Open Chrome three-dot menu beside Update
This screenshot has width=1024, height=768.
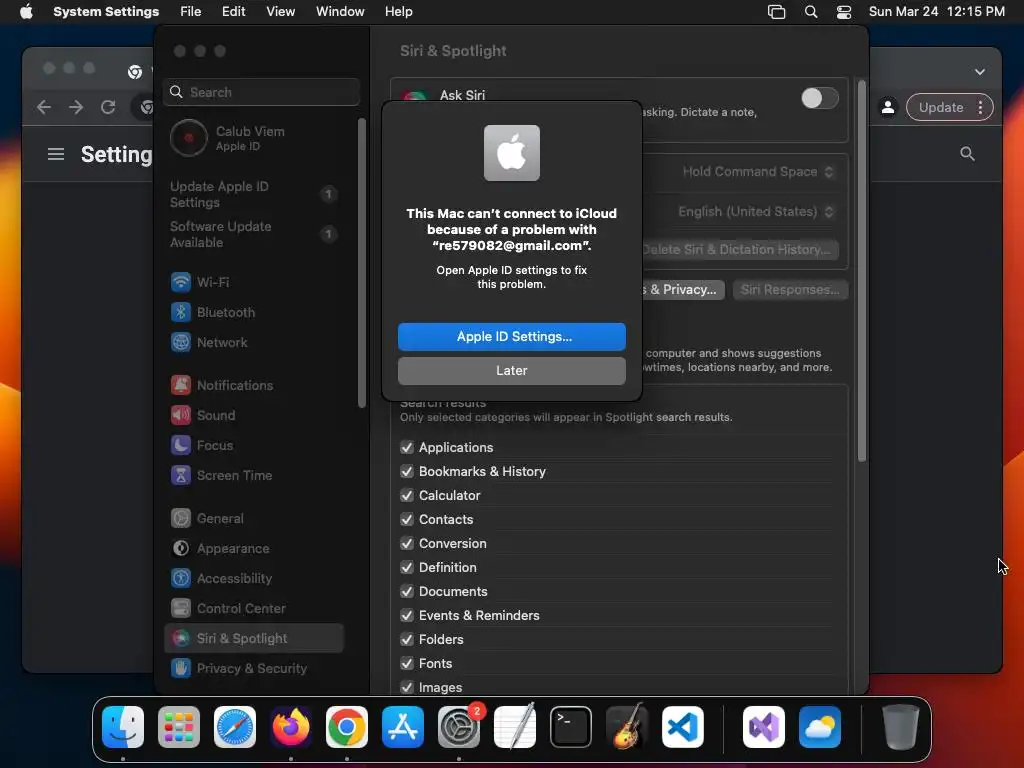(x=980, y=107)
